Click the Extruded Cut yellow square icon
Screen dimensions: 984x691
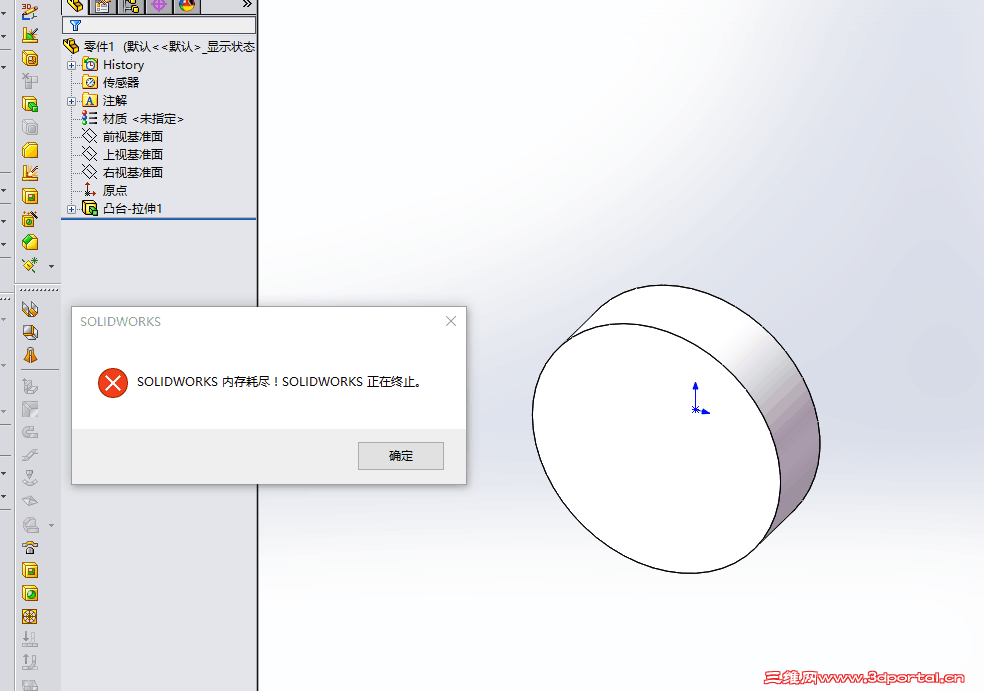29,570
